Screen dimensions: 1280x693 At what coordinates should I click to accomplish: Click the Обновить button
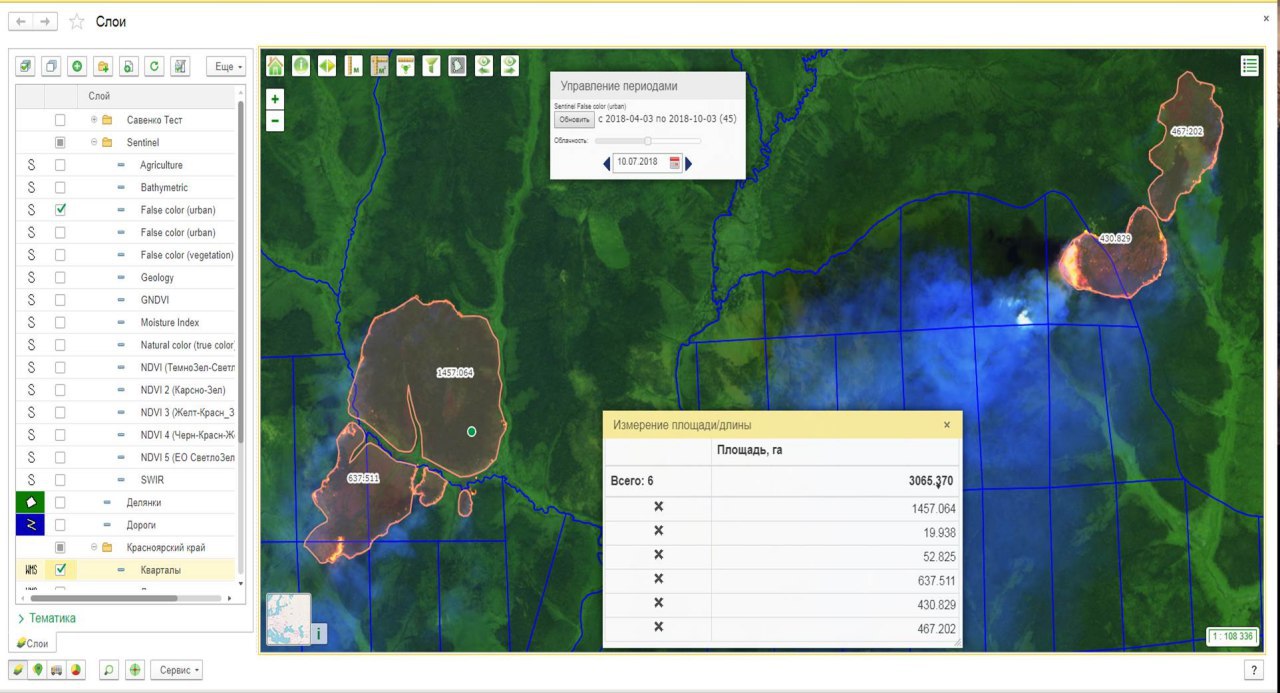pyautogui.click(x=574, y=119)
